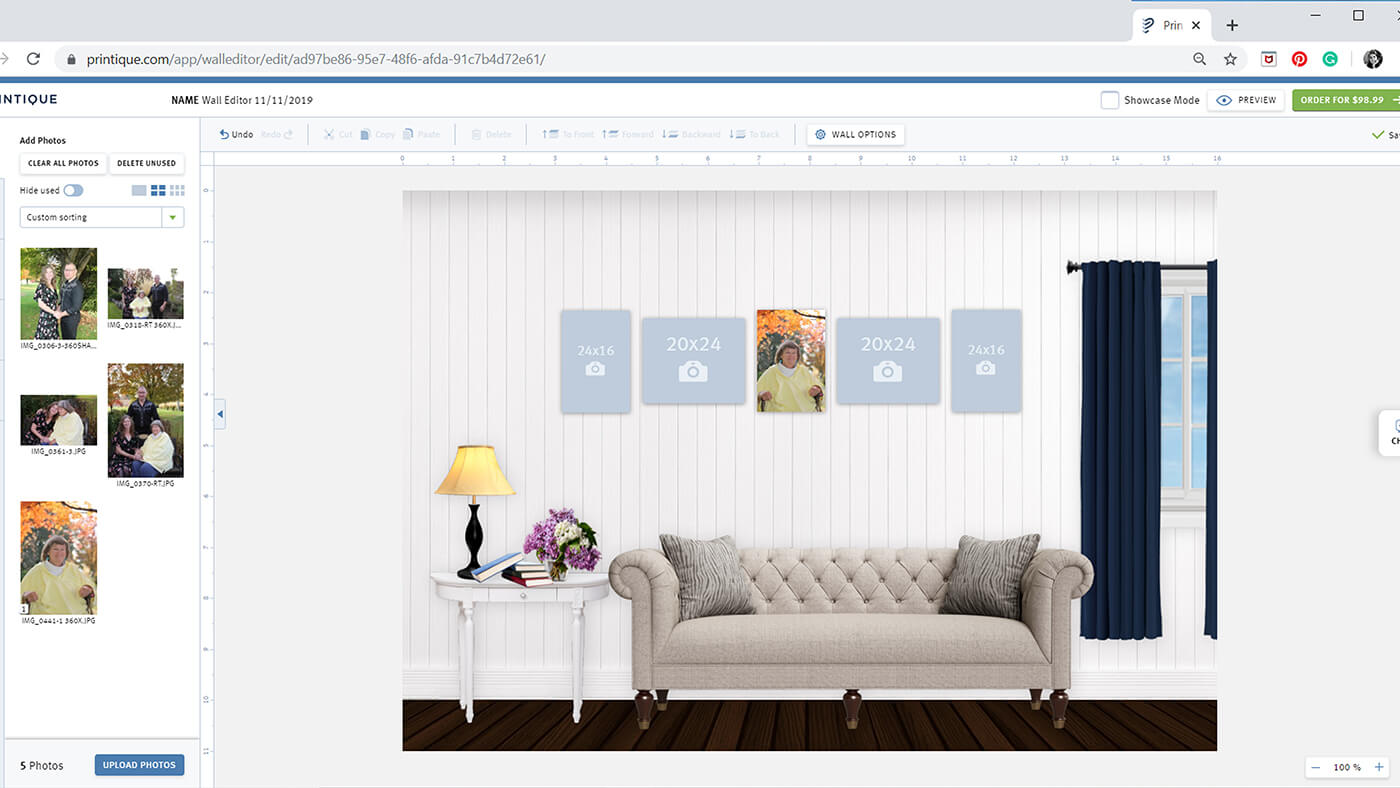Click the Copy toolbar icon

coord(365,134)
